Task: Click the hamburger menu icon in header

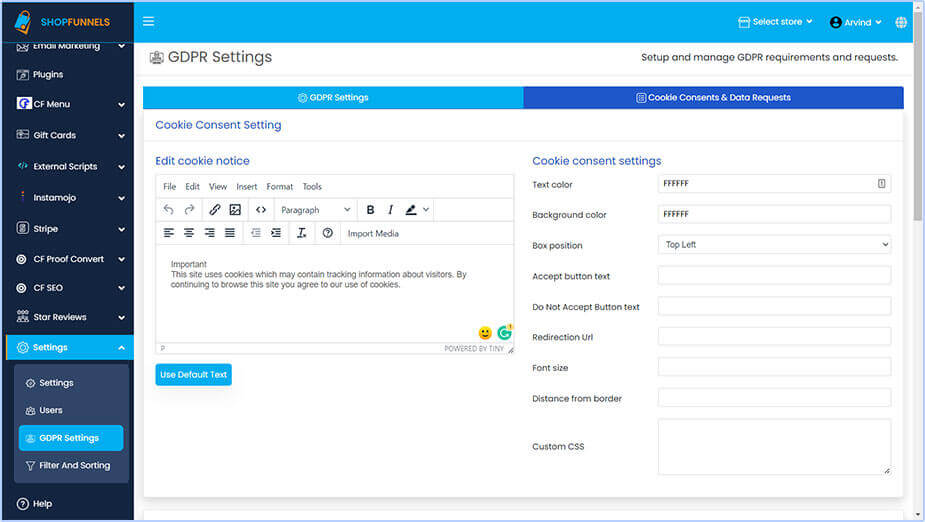Action: (149, 21)
